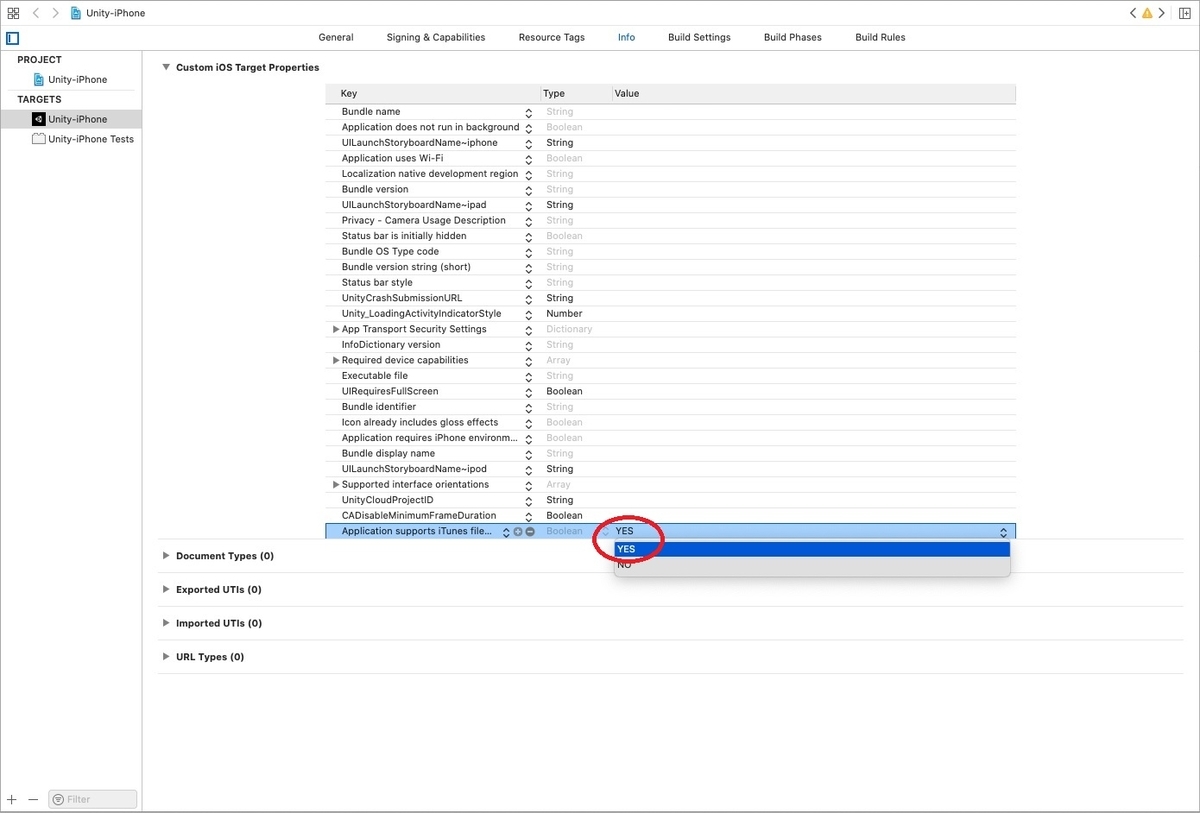Select Executable file row
Screen dimensions: 1200x813
tap(671, 376)
